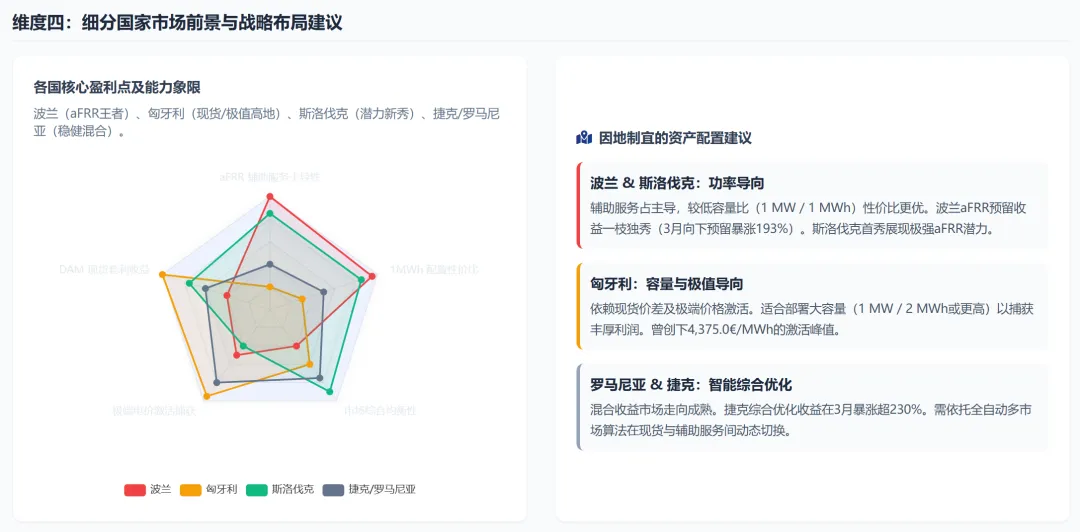The image size is (1080, 532).
Task: Select the gray 捷克/罗马尼亚 point on the aFRR axis
Action: (x=270, y=264)
